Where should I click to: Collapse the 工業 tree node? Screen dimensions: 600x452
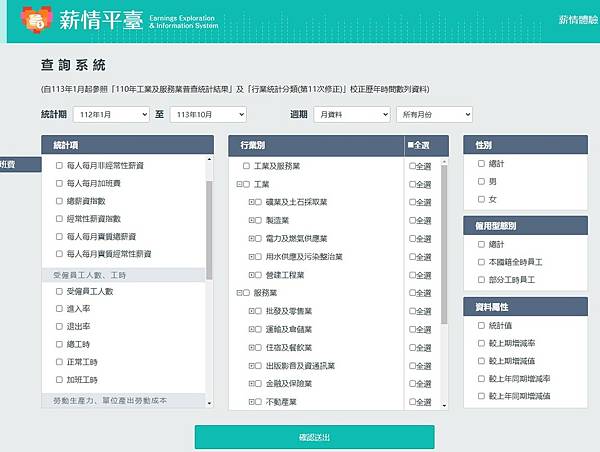pos(239,184)
